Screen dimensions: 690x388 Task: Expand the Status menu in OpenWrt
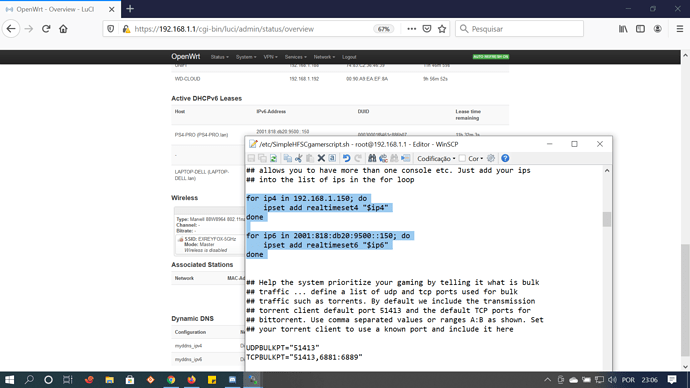219,57
